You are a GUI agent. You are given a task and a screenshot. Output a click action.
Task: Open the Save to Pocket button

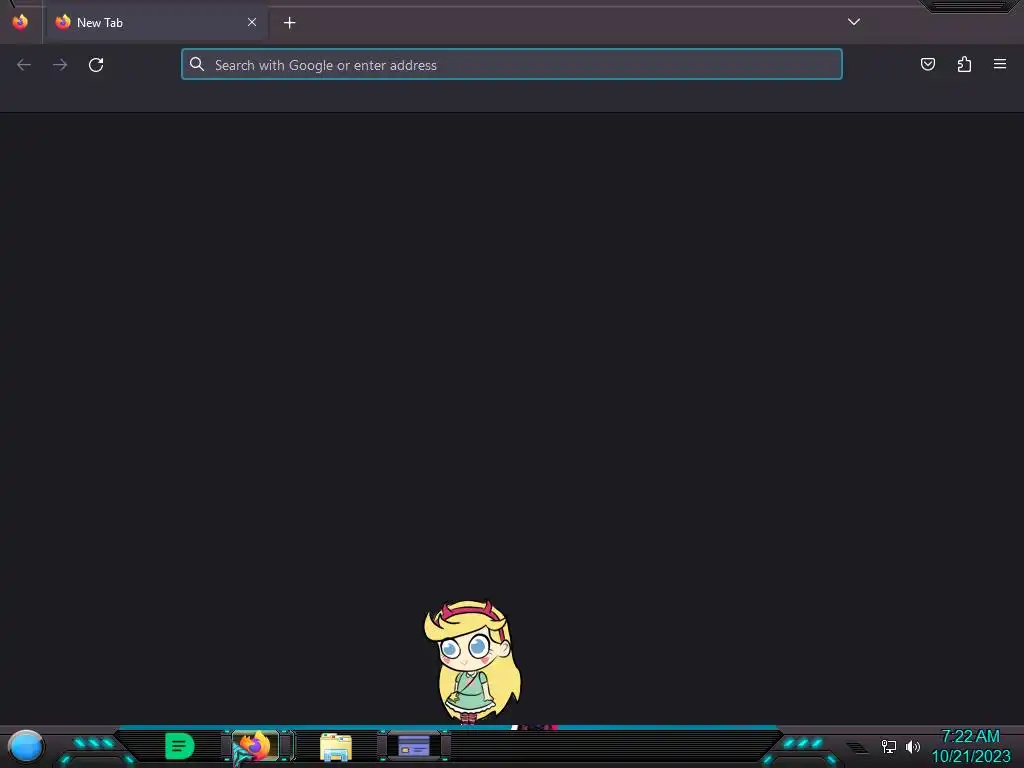927,64
